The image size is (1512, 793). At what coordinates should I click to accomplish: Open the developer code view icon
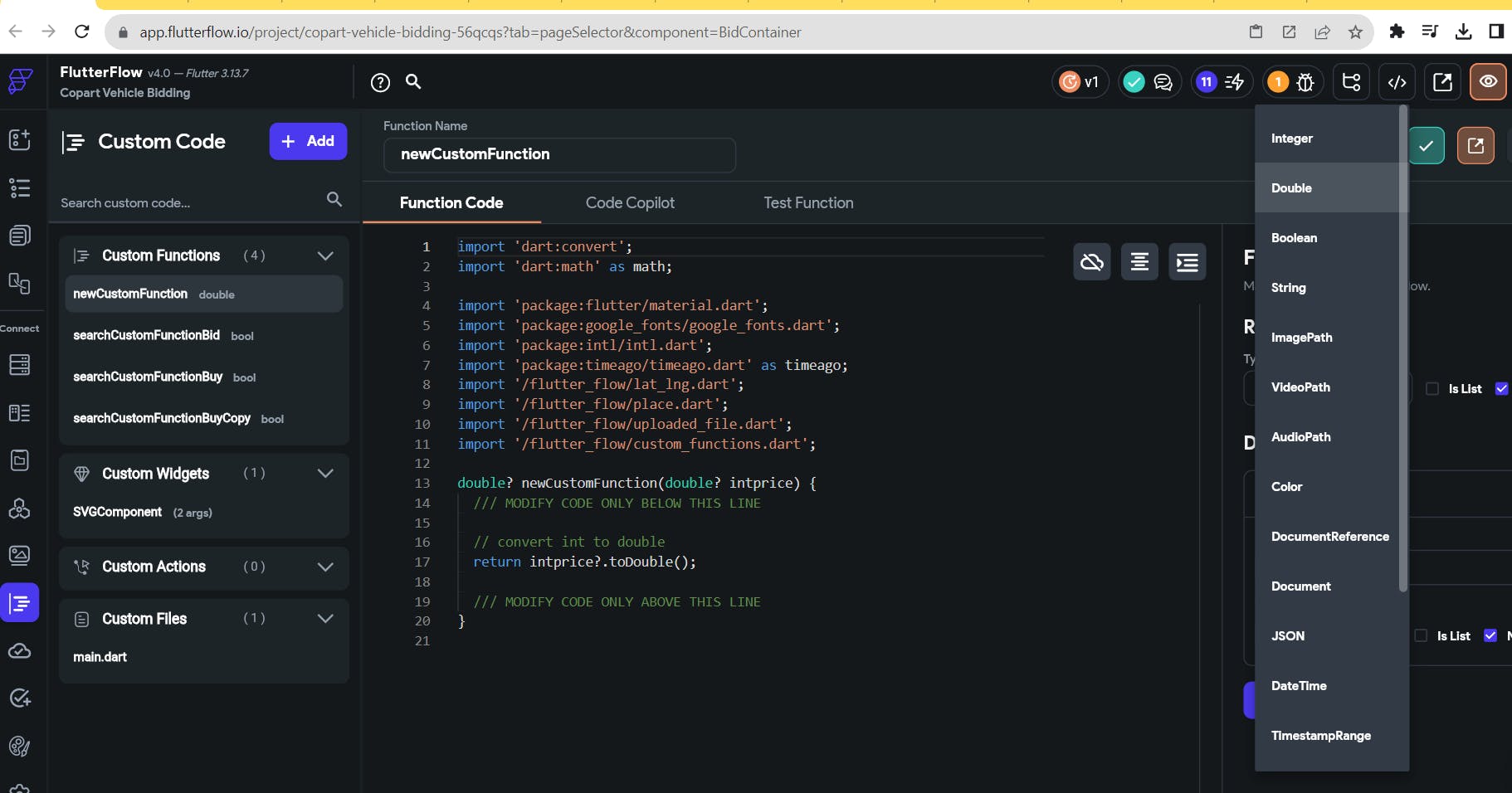pyautogui.click(x=1397, y=82)
